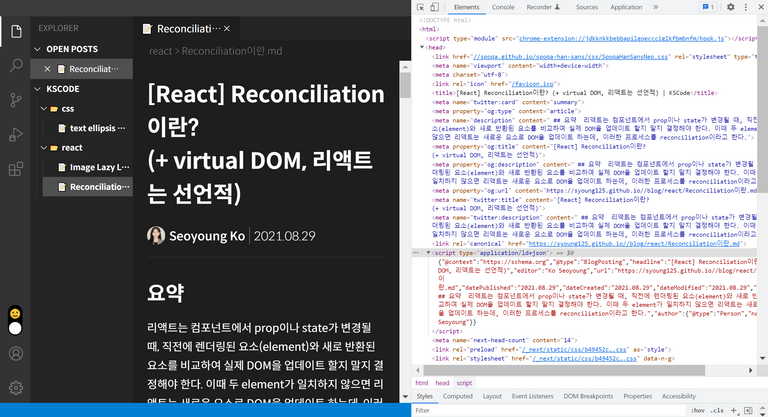
Task: Open the Extensions blocks icon
Action: click(16, 169)
